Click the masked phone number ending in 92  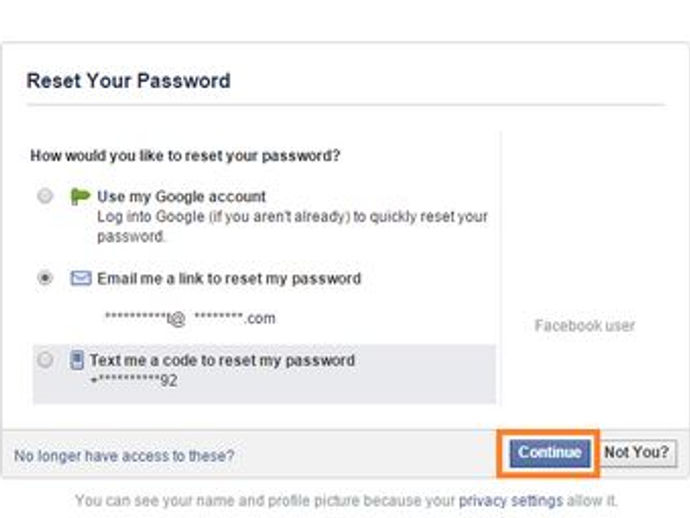click(x=134, y=380)
